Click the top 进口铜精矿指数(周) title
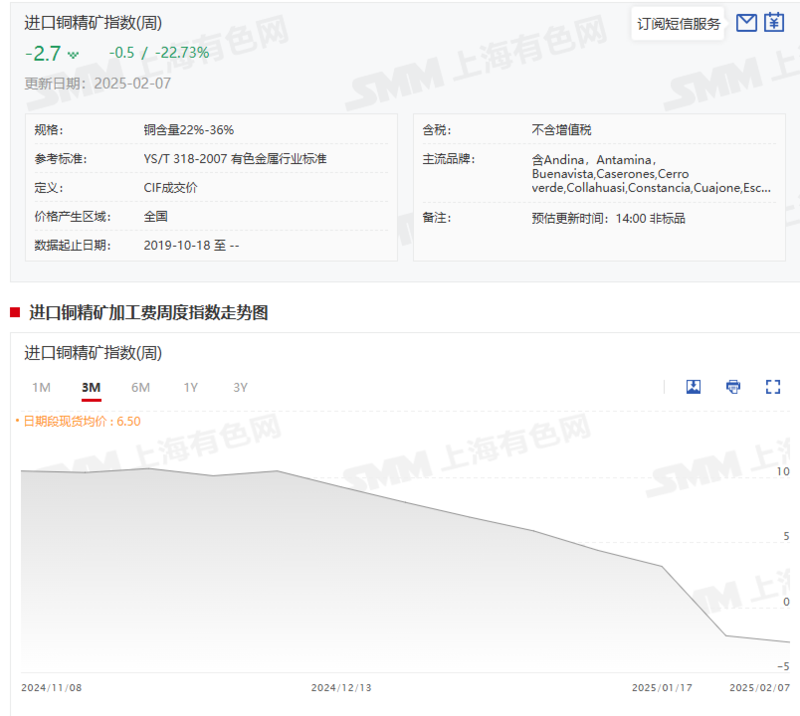 point(93,23)
